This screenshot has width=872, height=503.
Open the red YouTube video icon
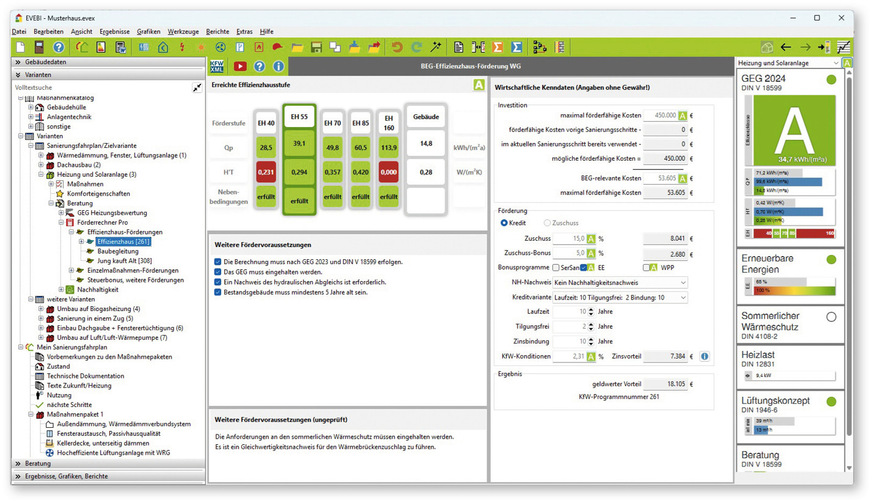(x=240, y=66)
